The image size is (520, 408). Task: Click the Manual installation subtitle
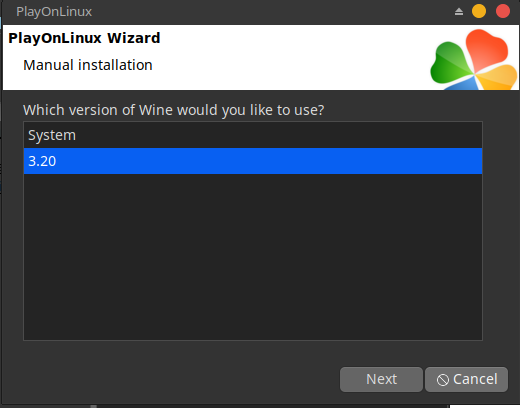(x=88, y=65)
